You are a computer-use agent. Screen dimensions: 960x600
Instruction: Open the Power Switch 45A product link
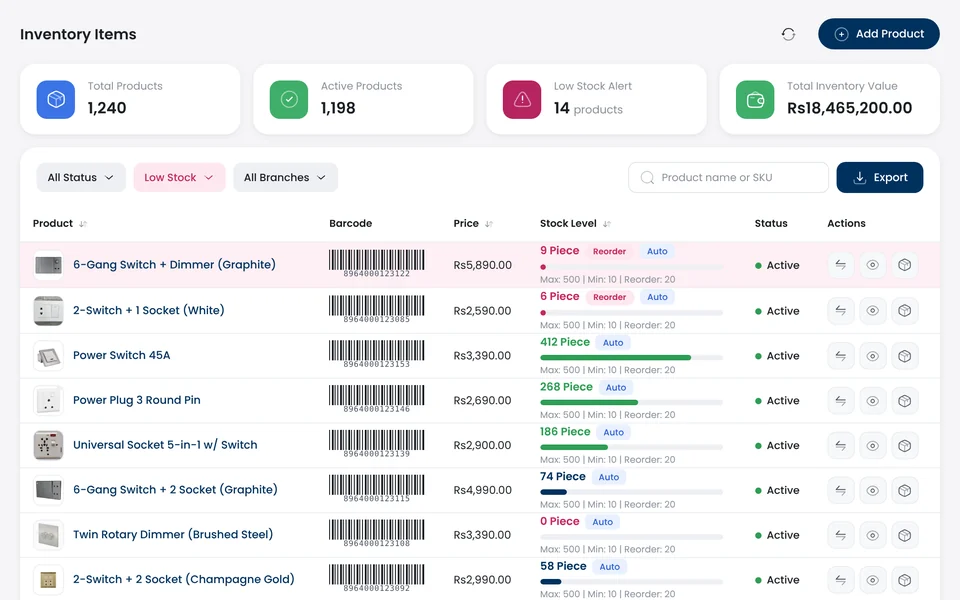pyautogui.click(x=122, y=355)
